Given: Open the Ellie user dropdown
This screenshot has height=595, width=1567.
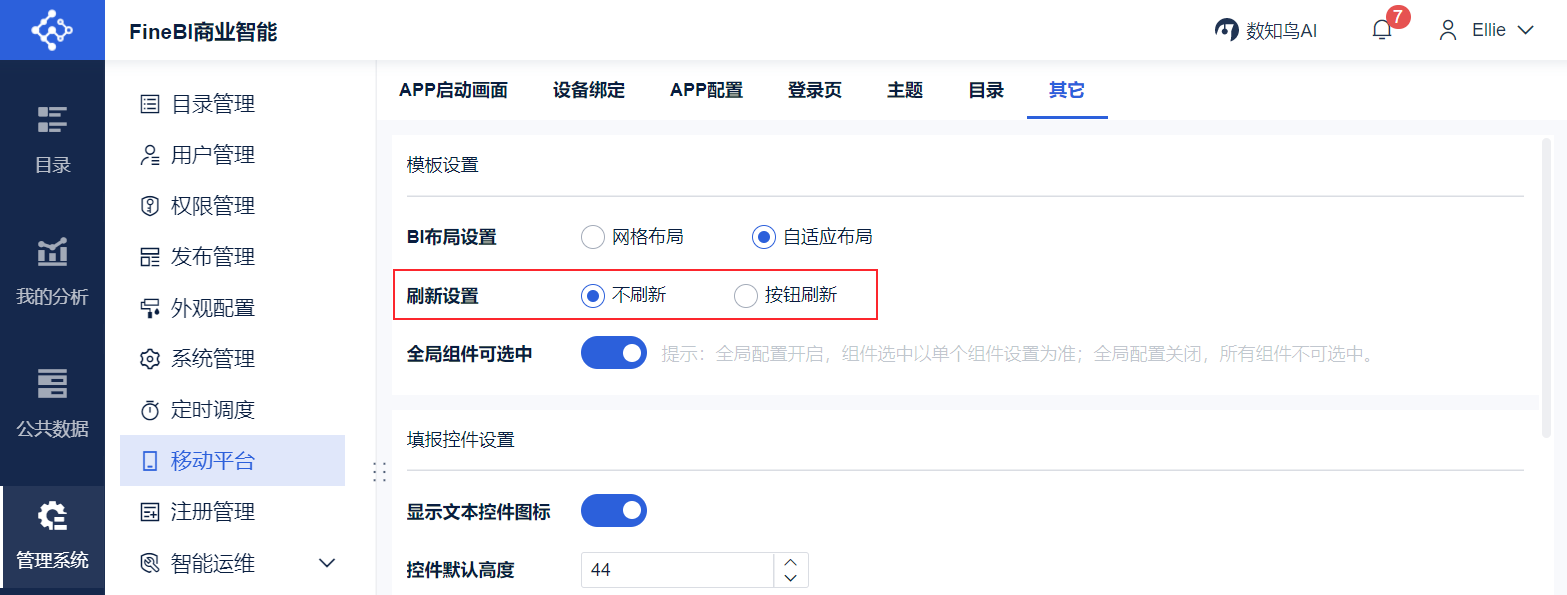Looking at the screenshot, I should coord(1486,30).
